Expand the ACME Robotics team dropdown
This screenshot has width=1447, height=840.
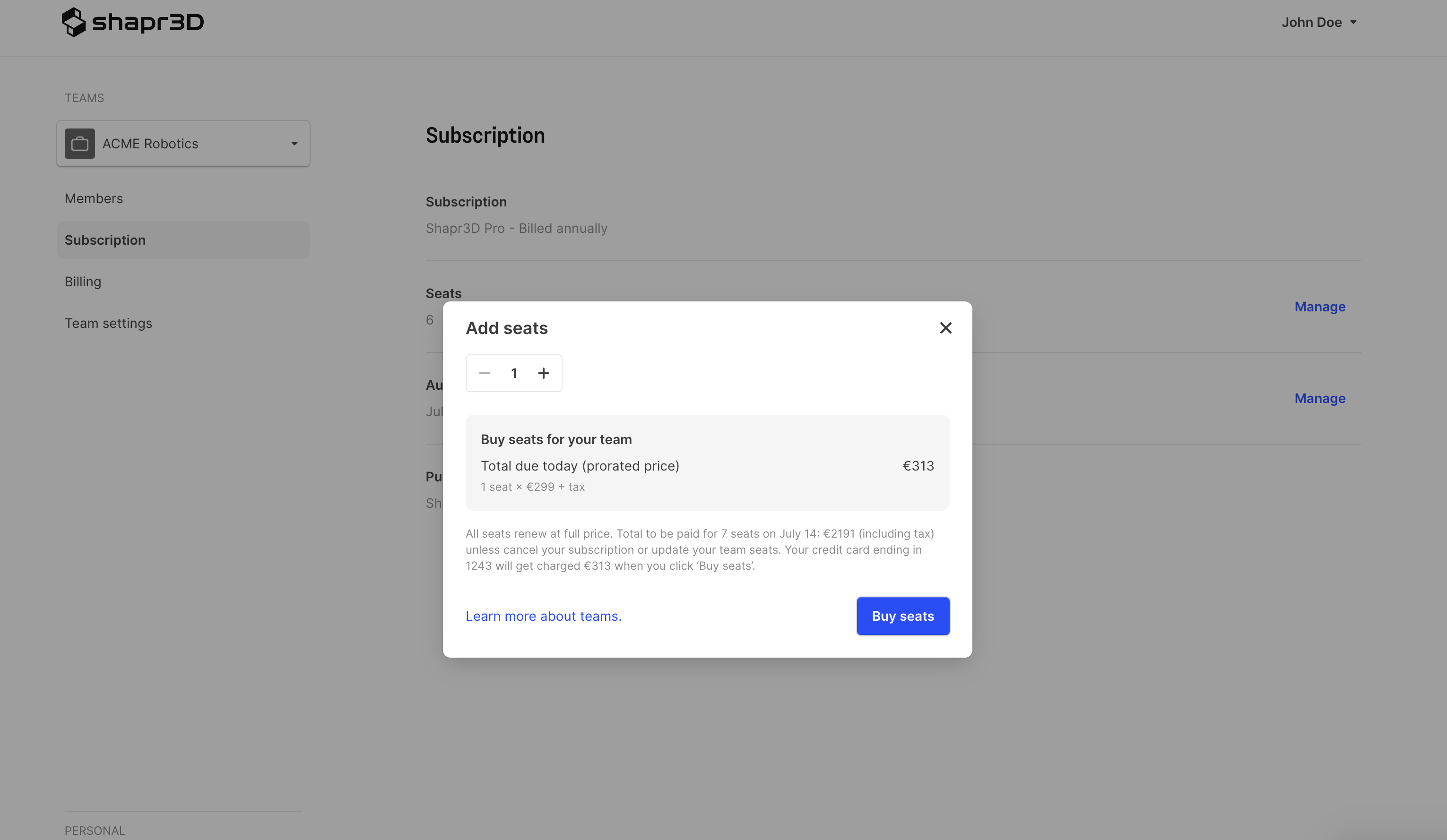click(183, 144)
